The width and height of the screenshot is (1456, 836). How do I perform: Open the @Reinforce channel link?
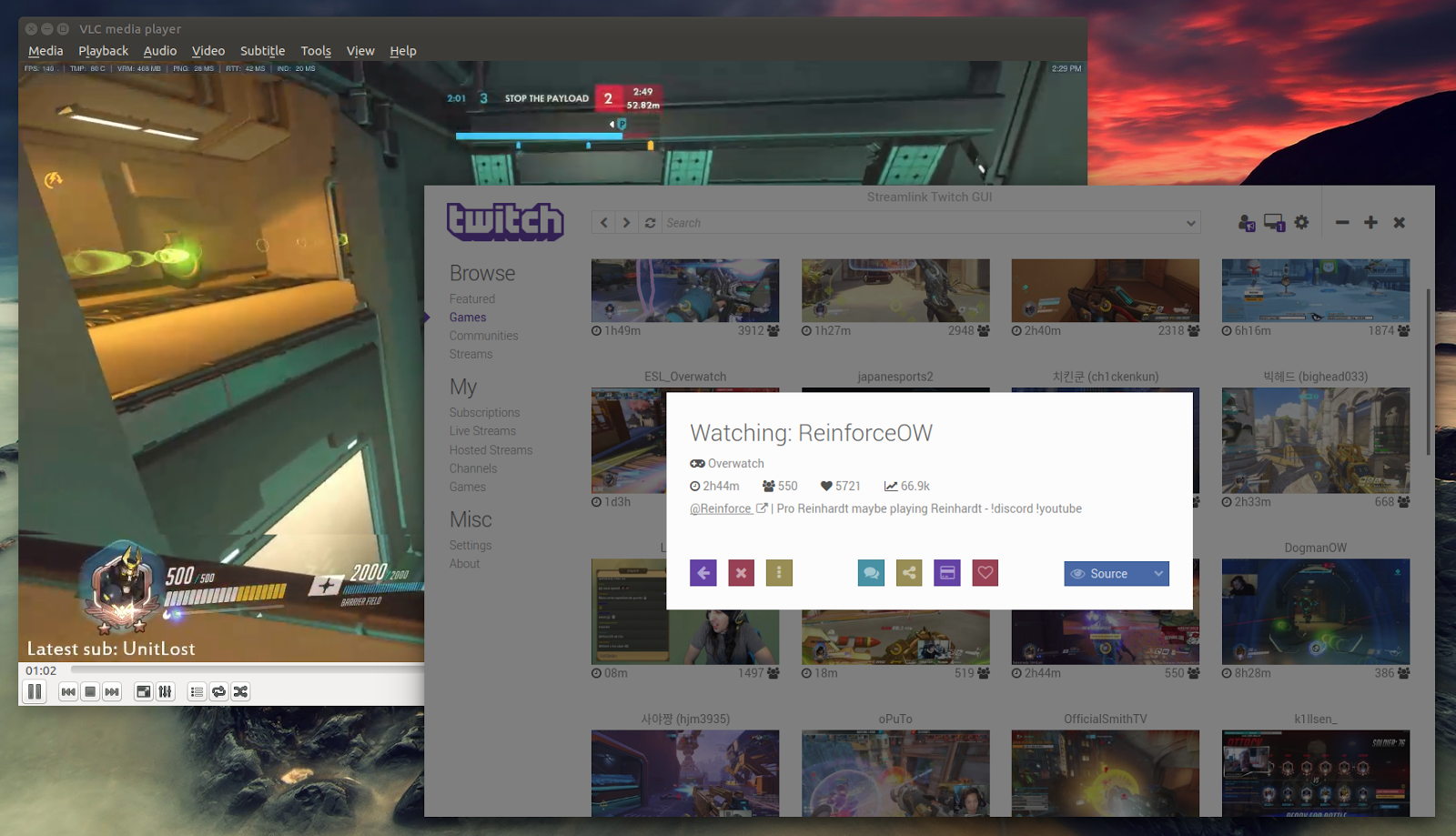click(x=722, y=509)
